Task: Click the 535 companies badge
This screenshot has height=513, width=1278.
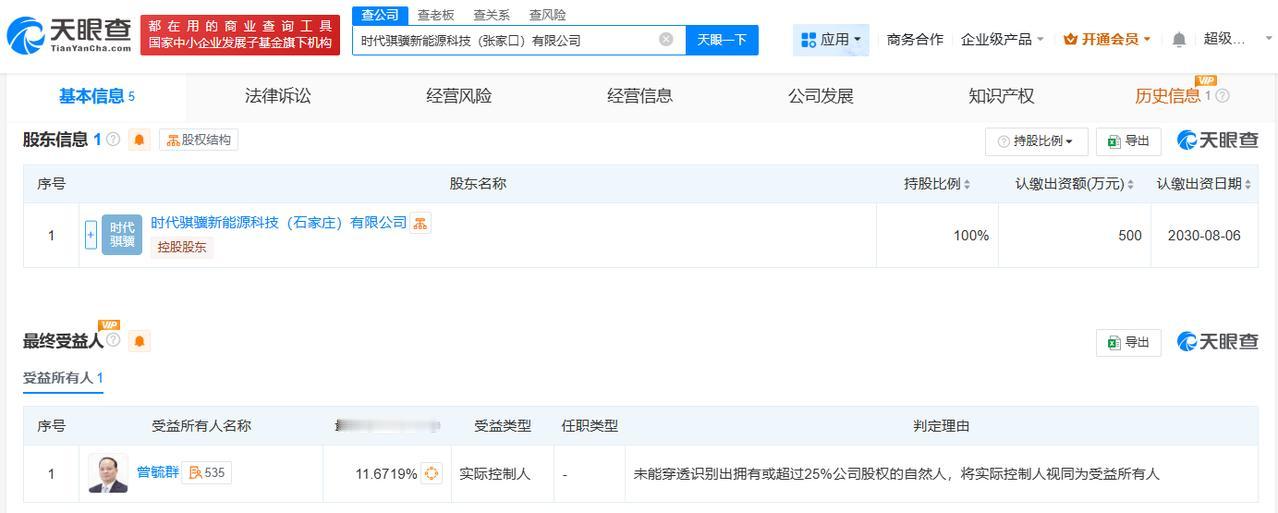Action: 207,472
